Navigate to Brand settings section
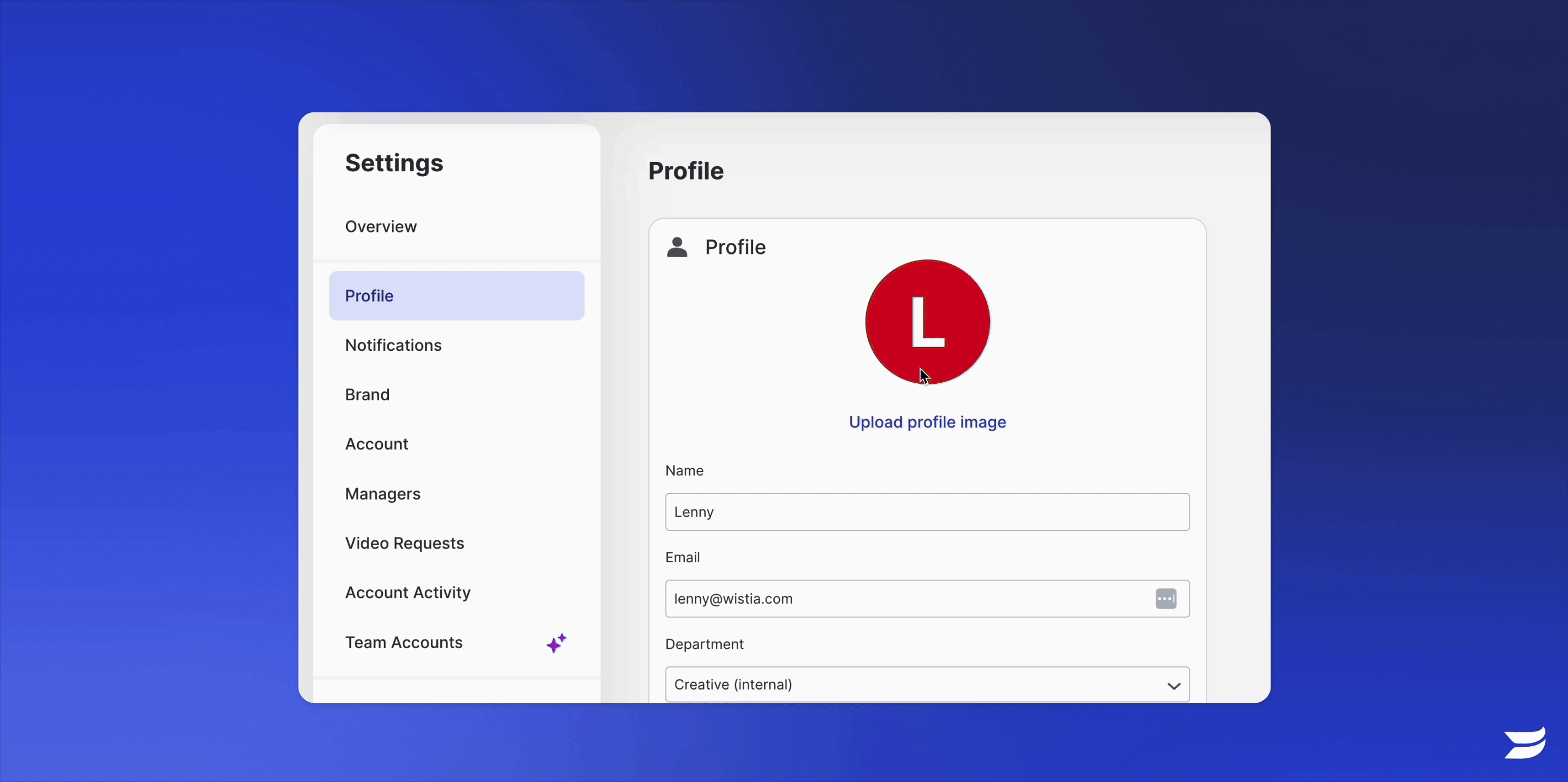The image size is (1568, 782). pos(367,394)
